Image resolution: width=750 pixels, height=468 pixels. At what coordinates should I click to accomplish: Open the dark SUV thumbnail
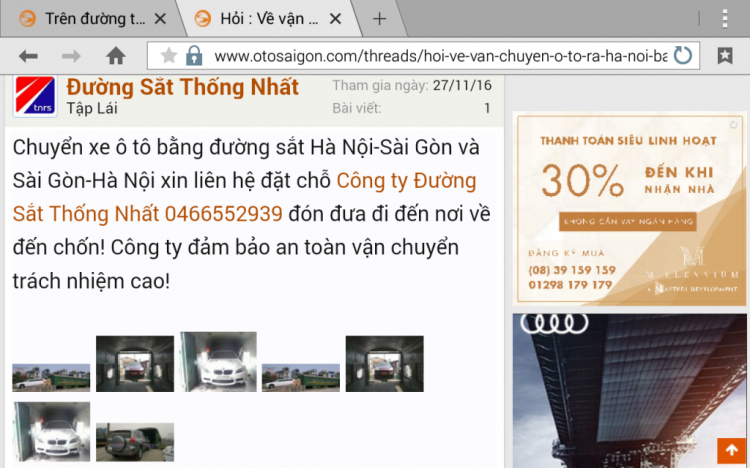135,442
